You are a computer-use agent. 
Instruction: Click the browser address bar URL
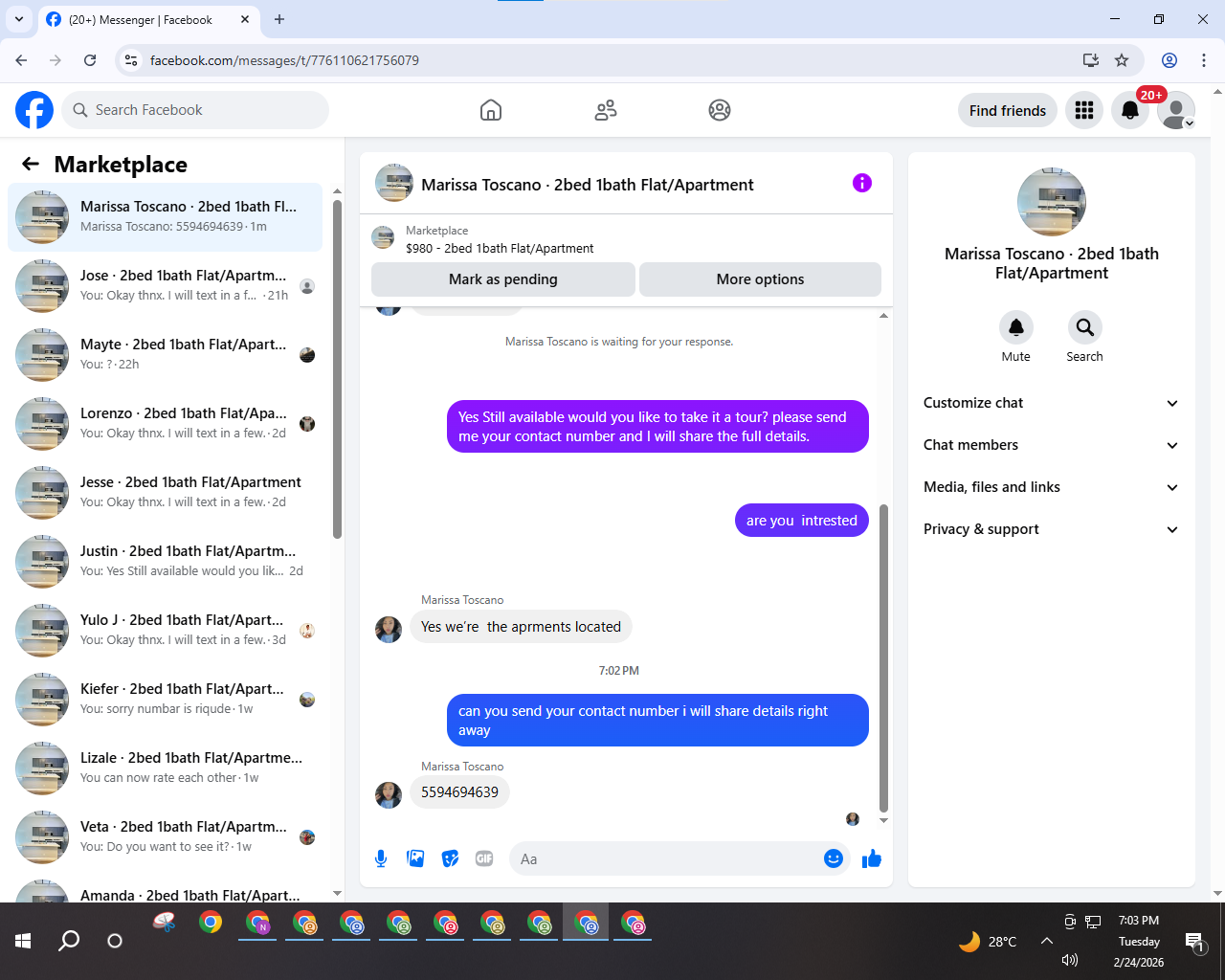click(284, 60)
